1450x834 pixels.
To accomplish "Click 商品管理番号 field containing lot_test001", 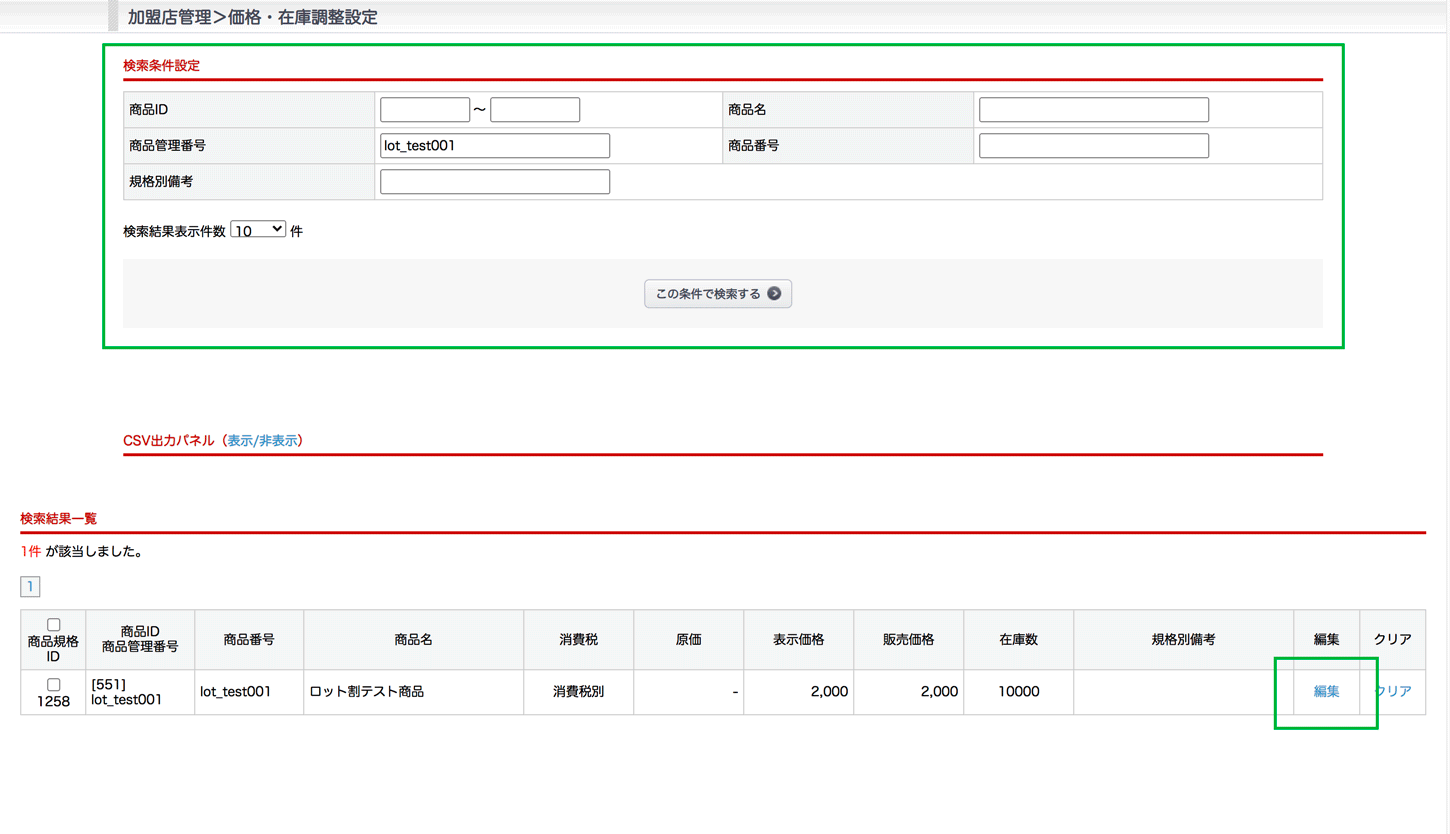I will click(495, 146).
